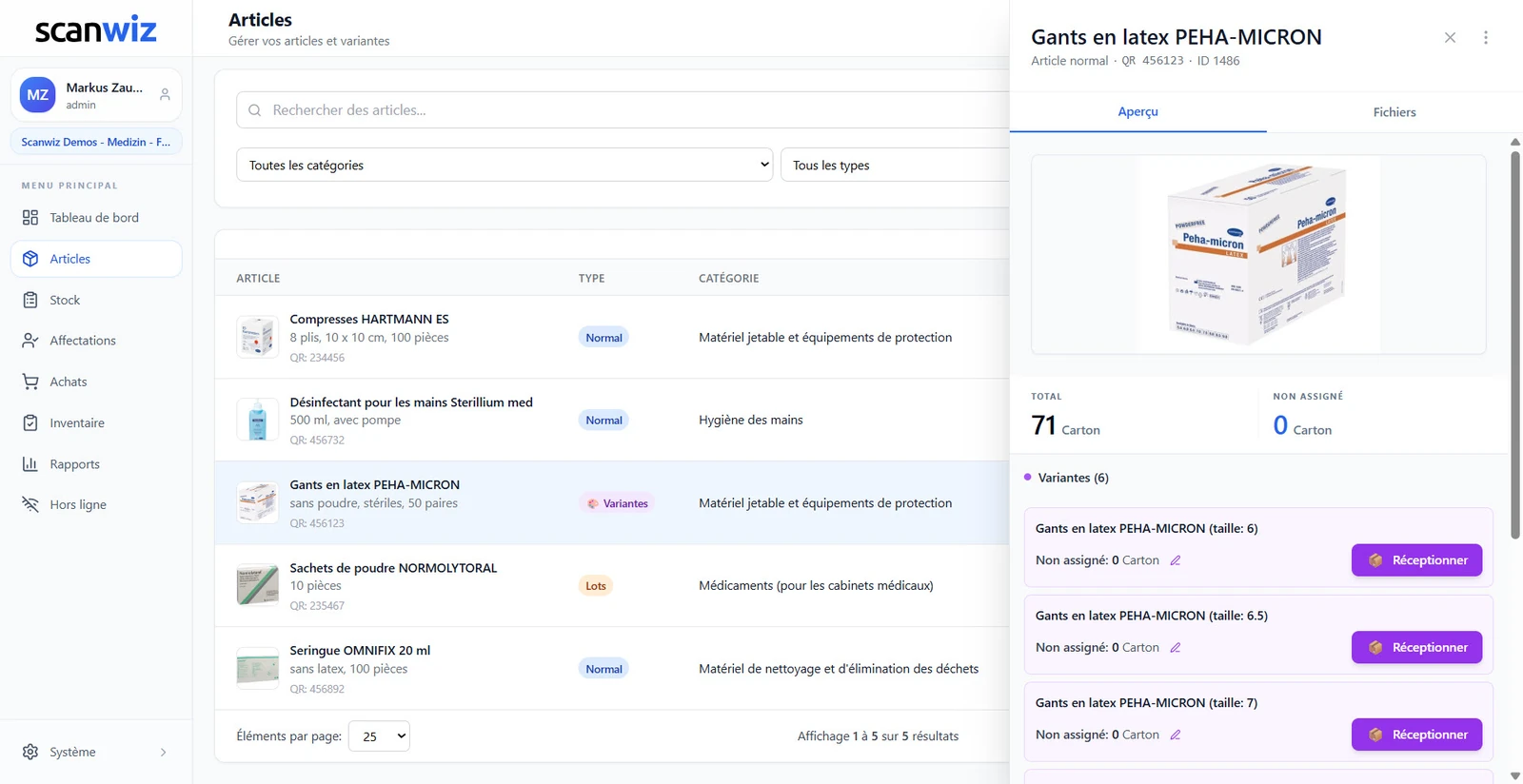Open the Éléments par page dropdown
This screenshot has height=784, width=1523.
pos(379,736)
